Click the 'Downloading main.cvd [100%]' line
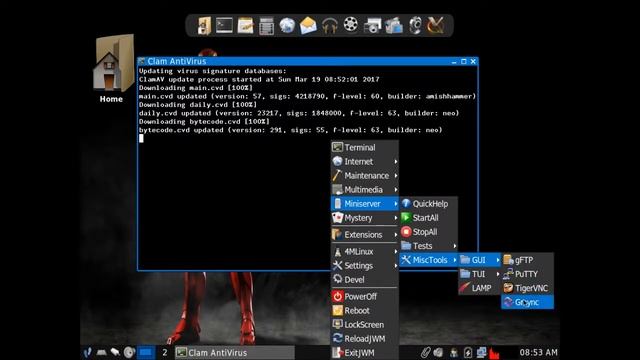This screenshot has width=640, height=360. [196, 88]
